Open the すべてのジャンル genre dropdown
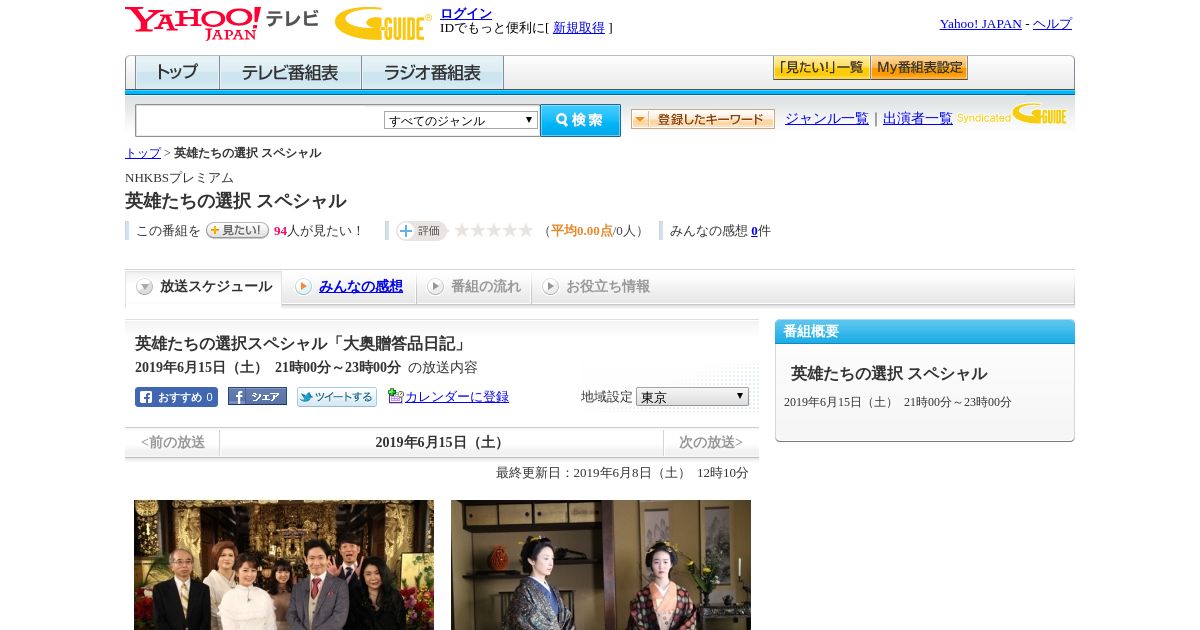This screenshot has height=630, width=1200. coord(461,120)
